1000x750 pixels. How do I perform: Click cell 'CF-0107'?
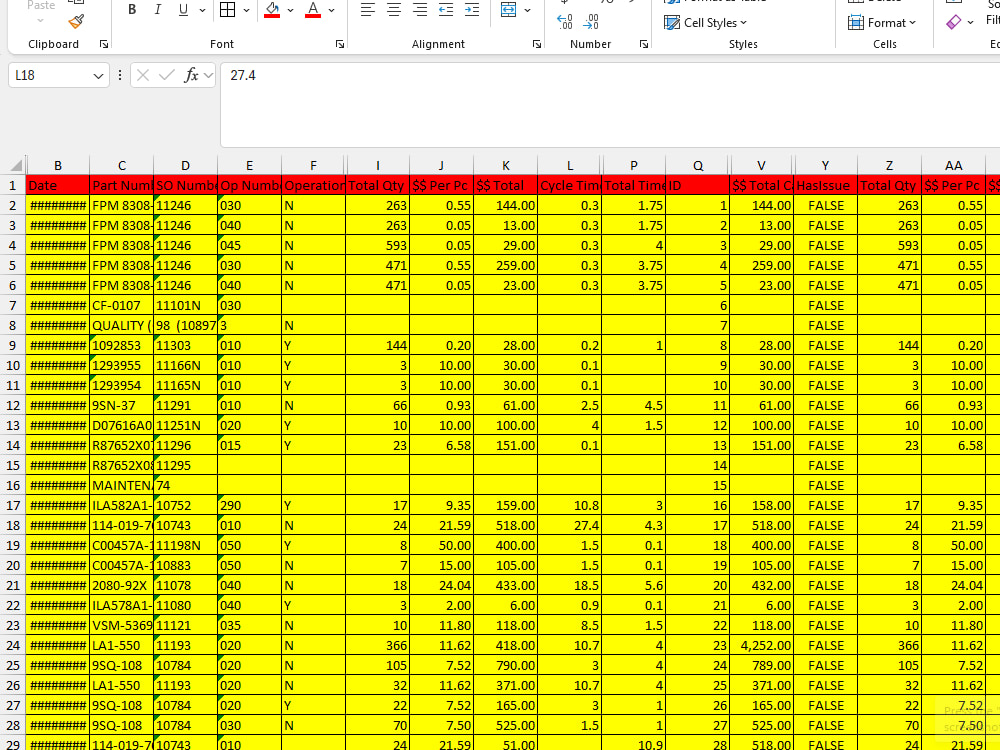click(x=121, y=305)
